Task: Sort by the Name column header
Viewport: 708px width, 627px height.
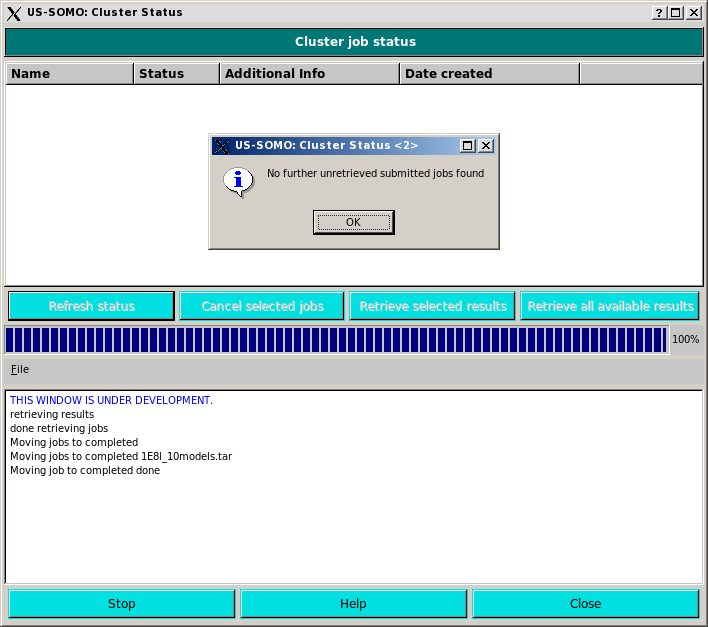Action: point(70,74)
